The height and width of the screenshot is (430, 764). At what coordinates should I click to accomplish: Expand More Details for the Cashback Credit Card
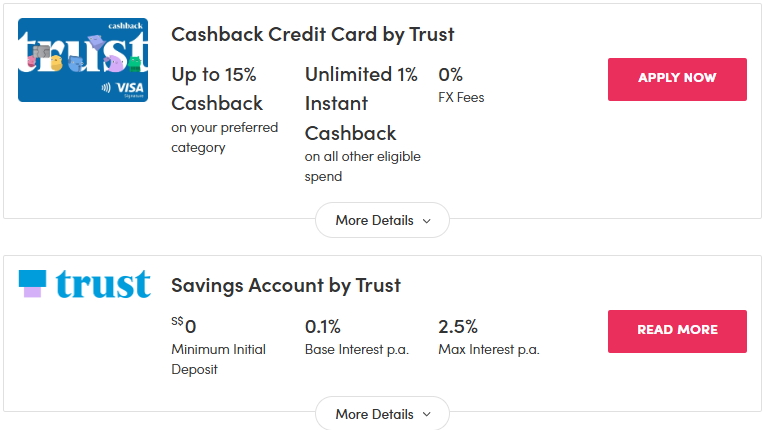coord(382,220)
